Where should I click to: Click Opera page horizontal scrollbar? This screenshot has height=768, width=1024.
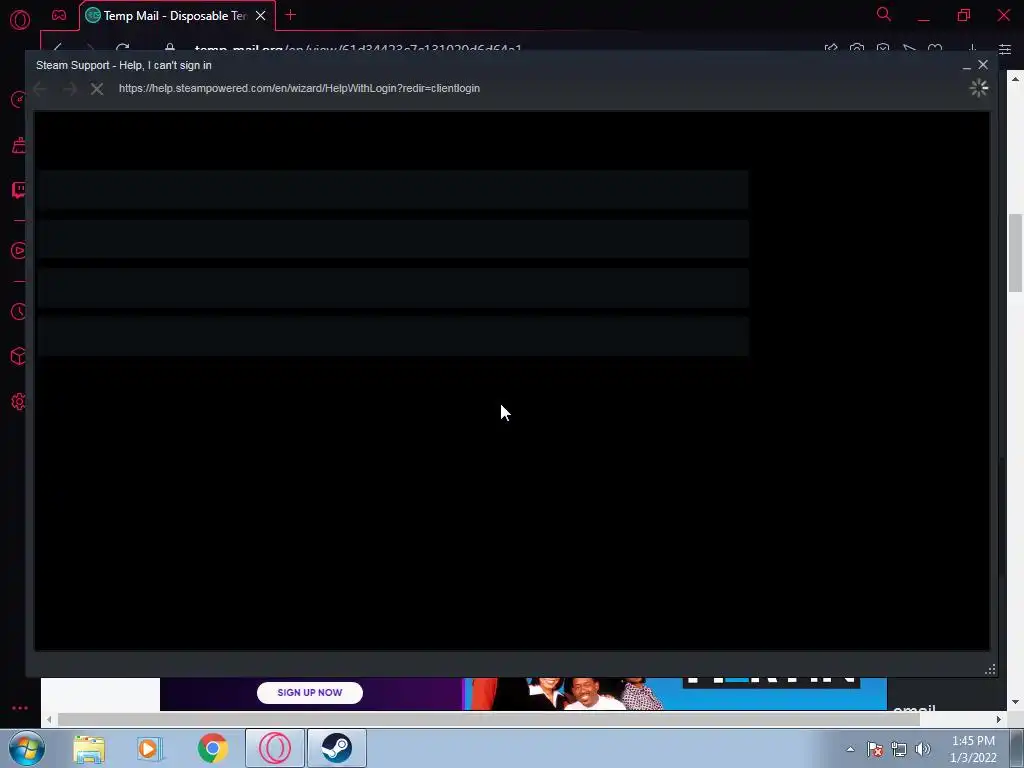coord(488,719)
